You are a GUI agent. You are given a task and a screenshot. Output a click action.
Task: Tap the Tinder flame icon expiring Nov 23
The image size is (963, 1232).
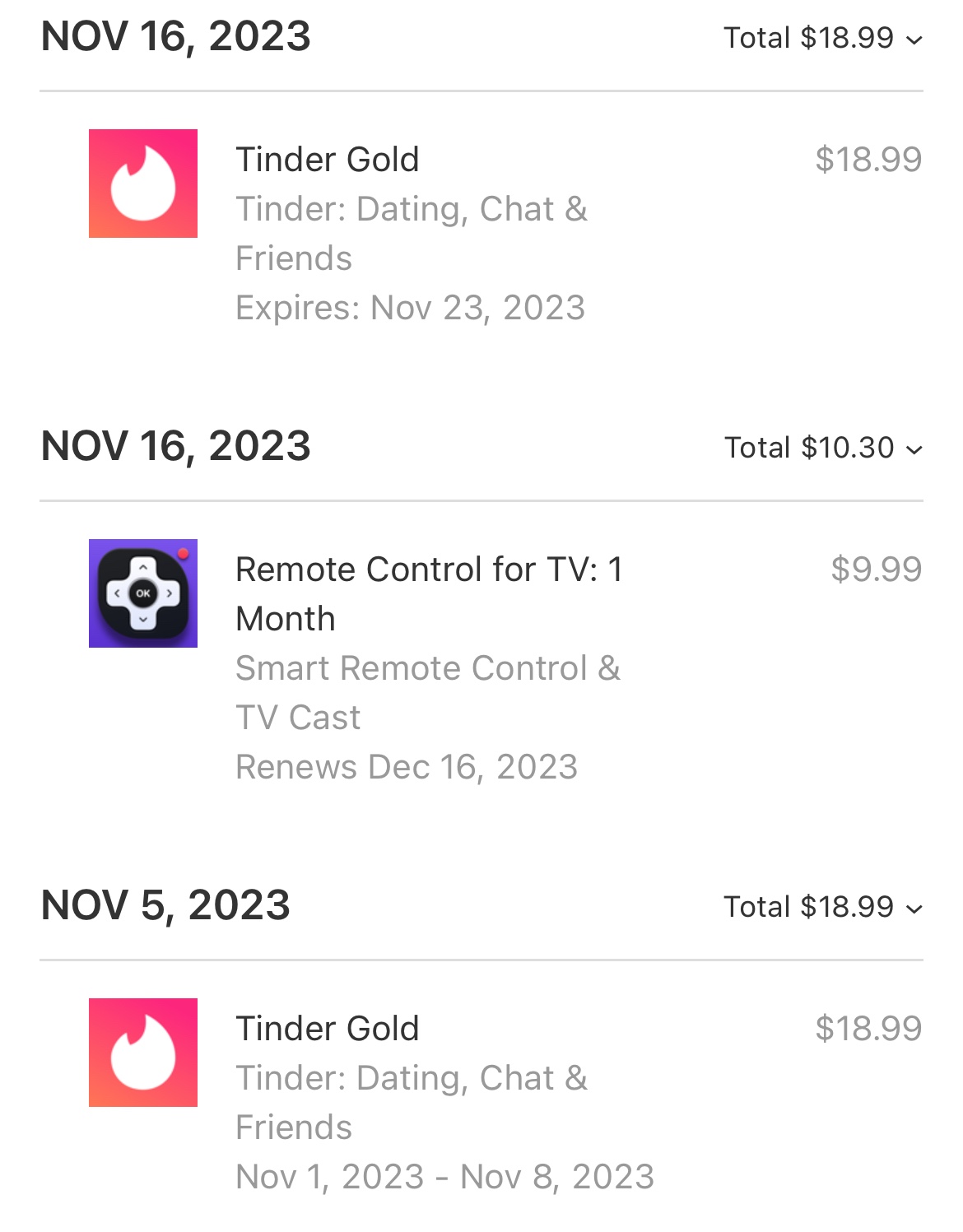tap(143, 184)
